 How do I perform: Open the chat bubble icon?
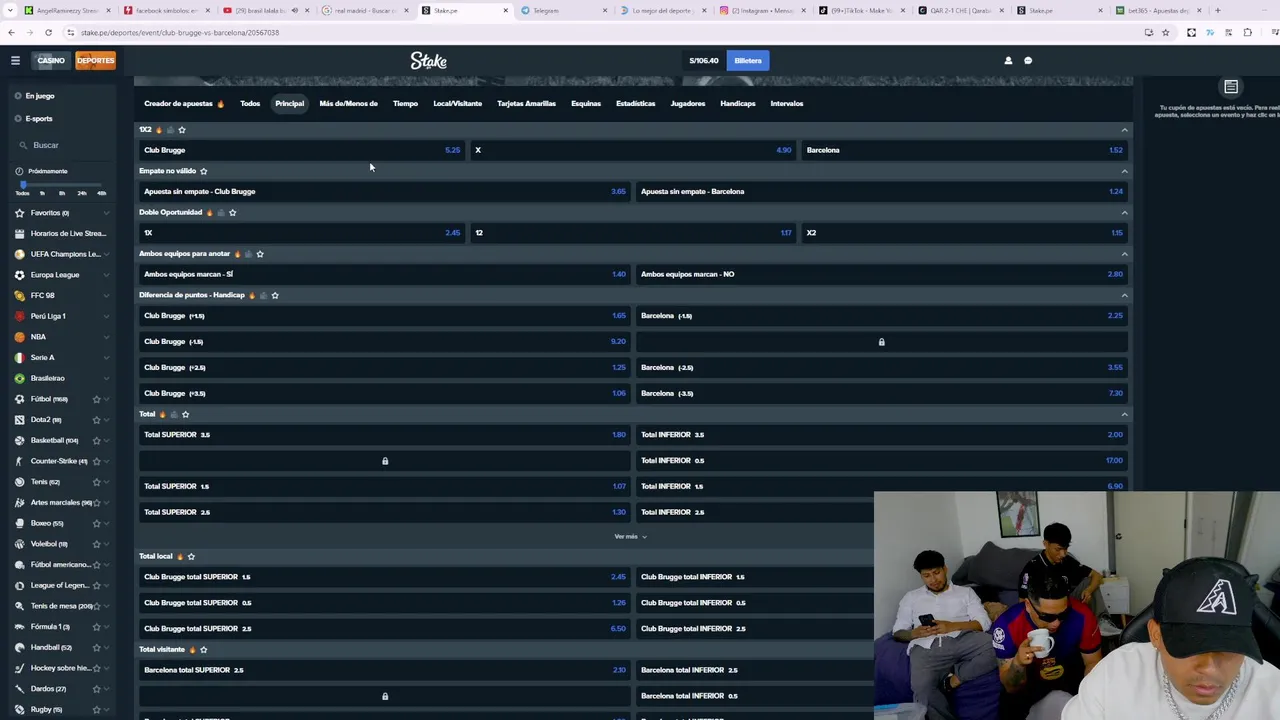point(1028,60)
